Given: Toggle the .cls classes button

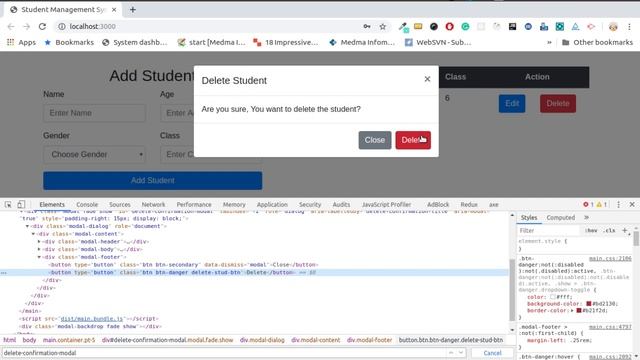Looking at the screenshot, I should tap(609, 231).
